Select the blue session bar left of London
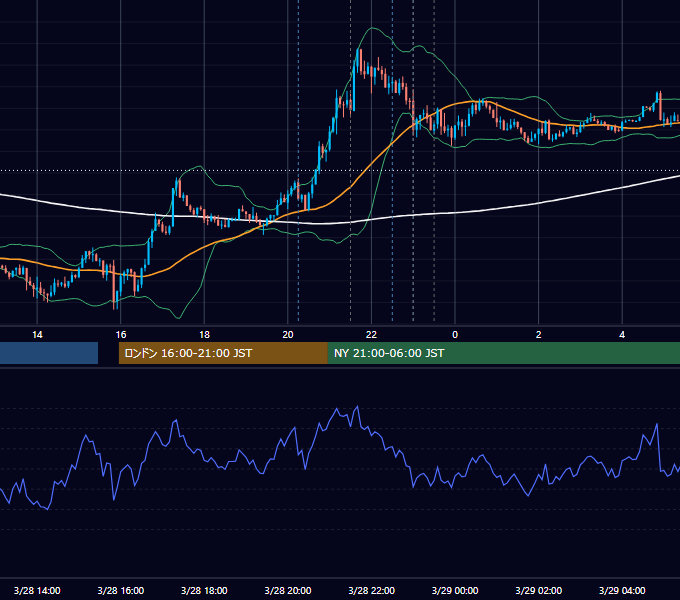This screenshot has height=600, width=680. point(49,353)
